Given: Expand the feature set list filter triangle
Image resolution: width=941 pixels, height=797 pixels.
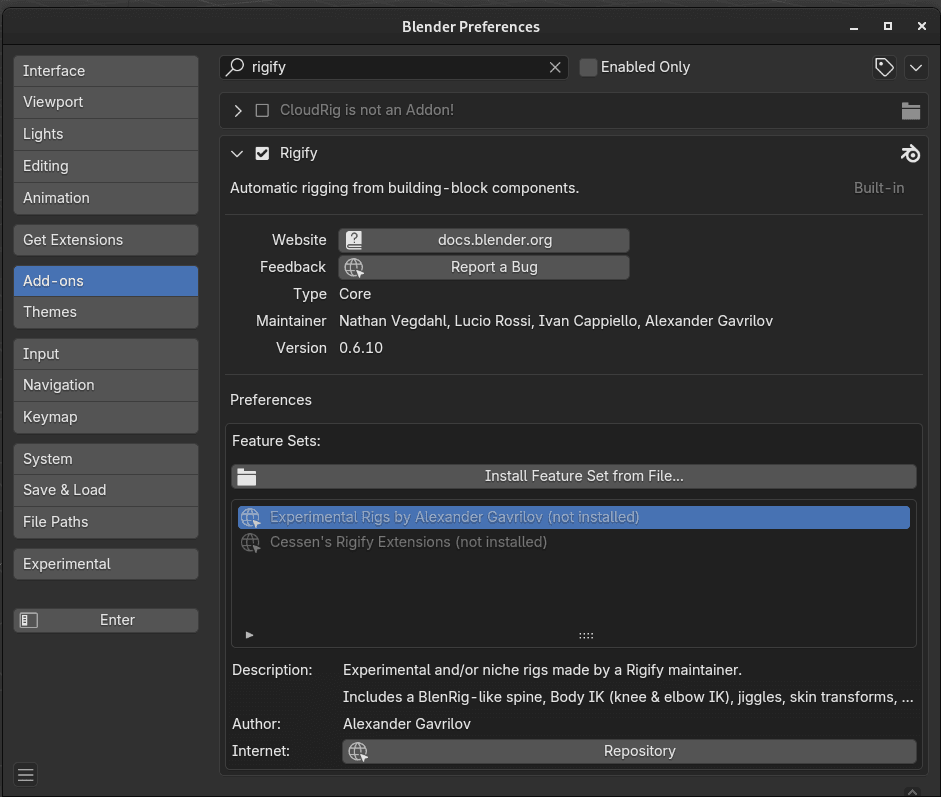Looking at the screenshot, I should point(250,635).
